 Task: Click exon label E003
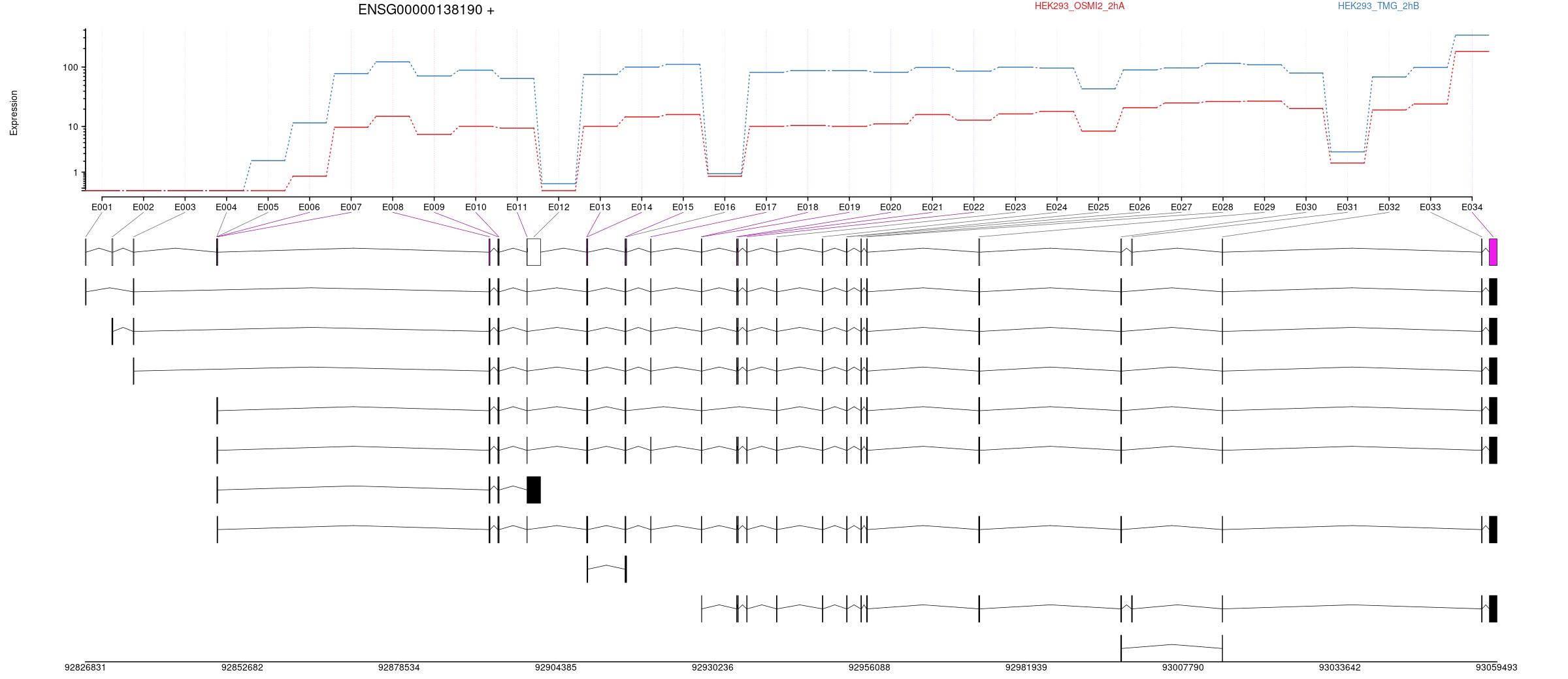185,207
